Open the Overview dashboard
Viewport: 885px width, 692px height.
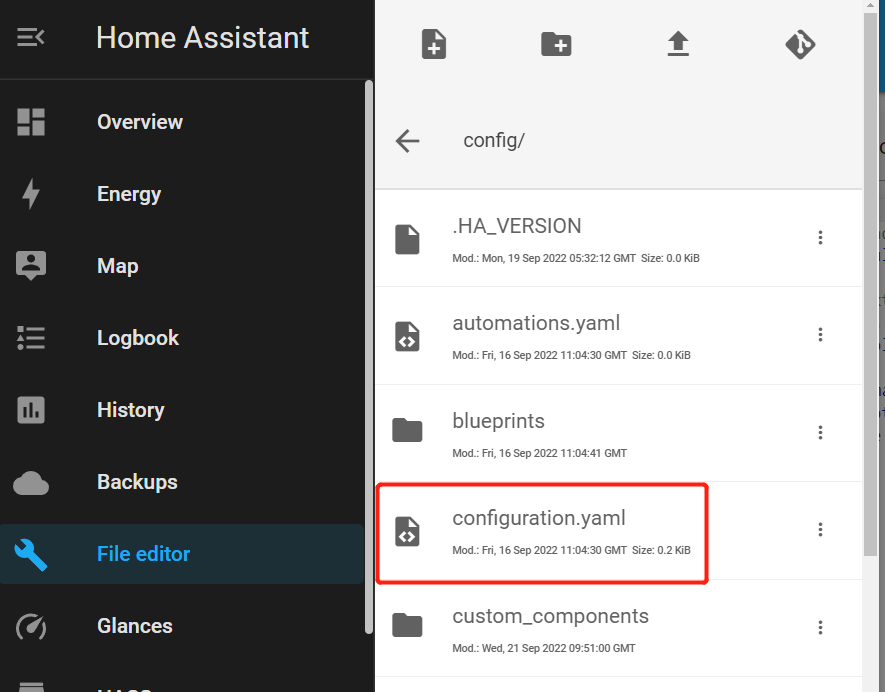click(182, 122)
